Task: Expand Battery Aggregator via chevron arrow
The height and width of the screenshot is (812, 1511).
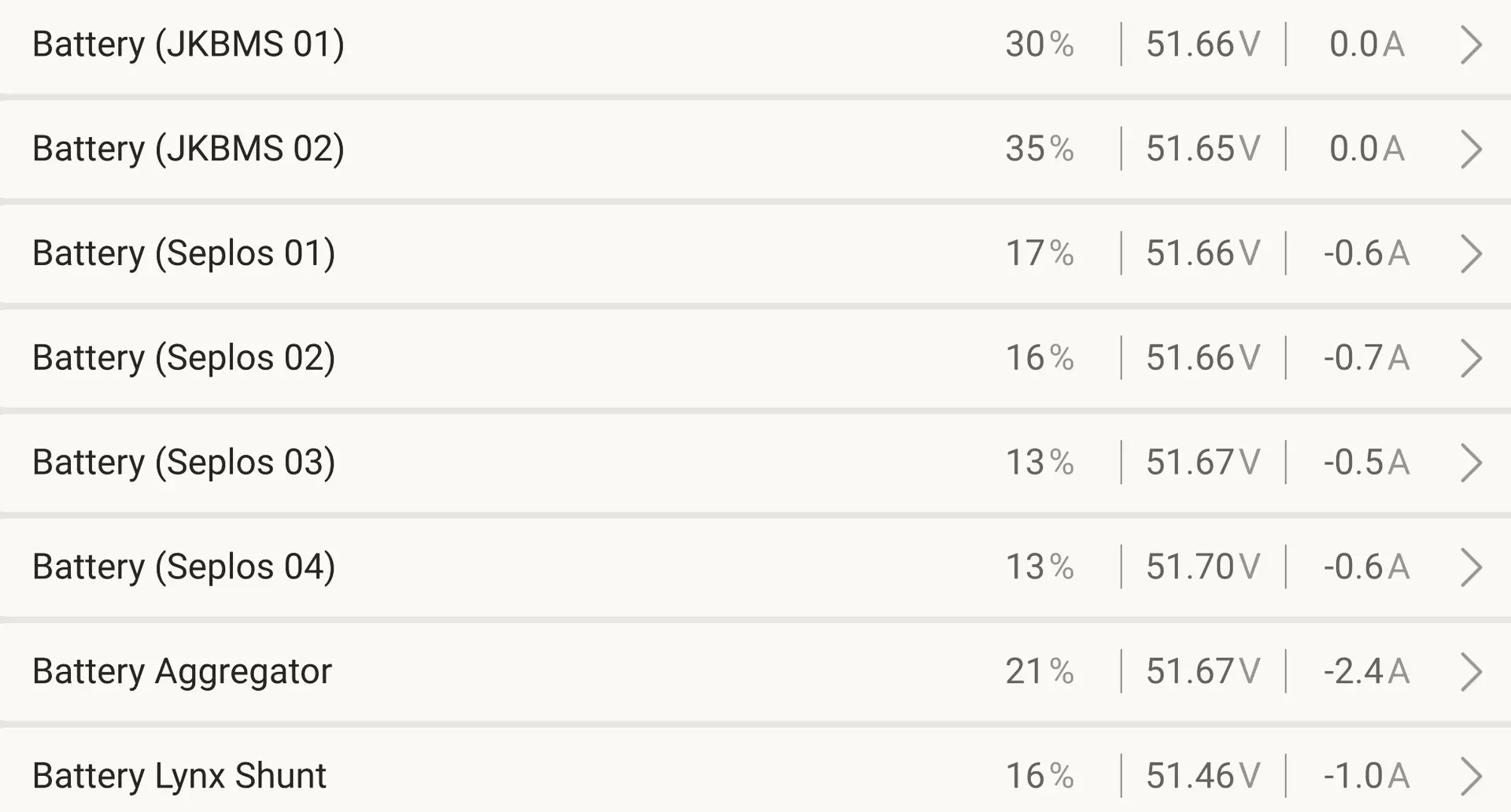Action: [1470, 672]
